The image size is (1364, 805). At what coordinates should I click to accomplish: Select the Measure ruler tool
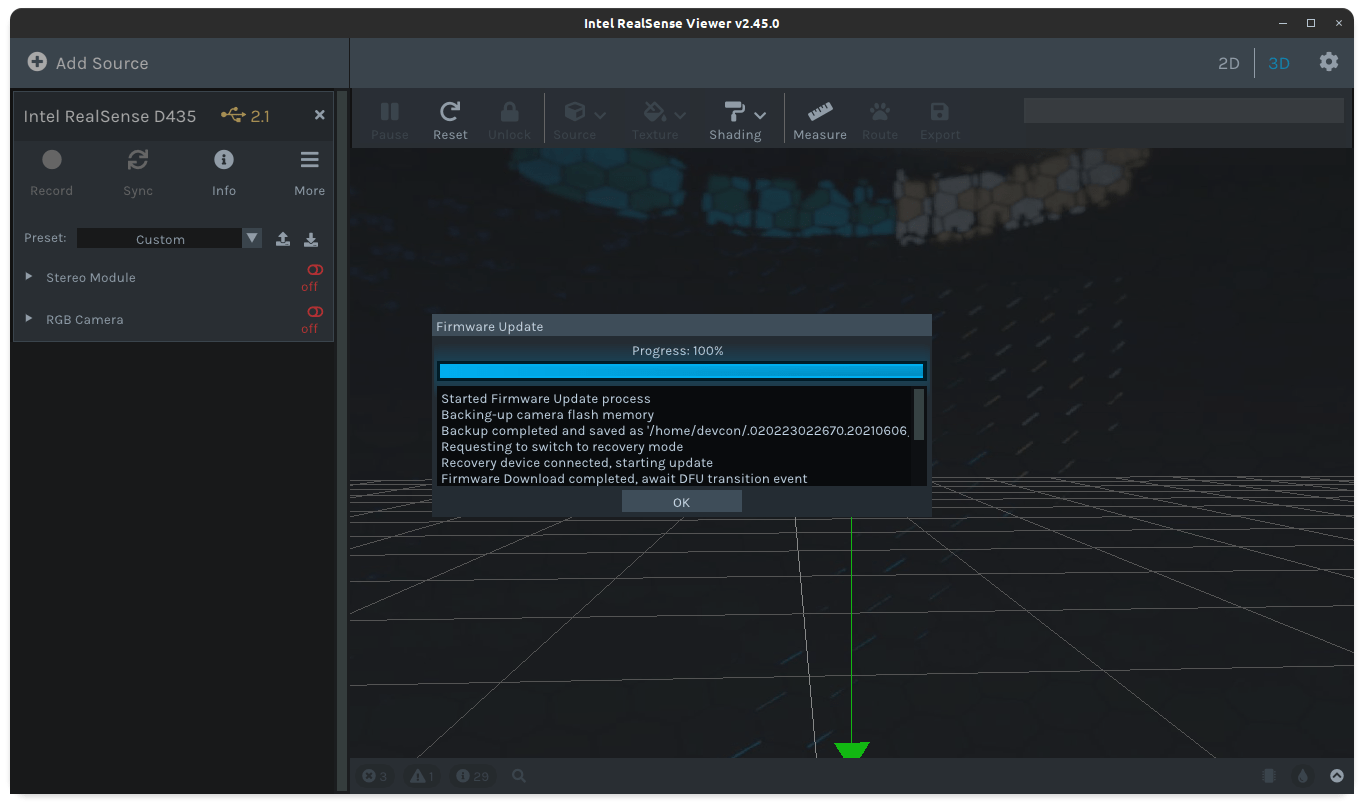[820, 112]
